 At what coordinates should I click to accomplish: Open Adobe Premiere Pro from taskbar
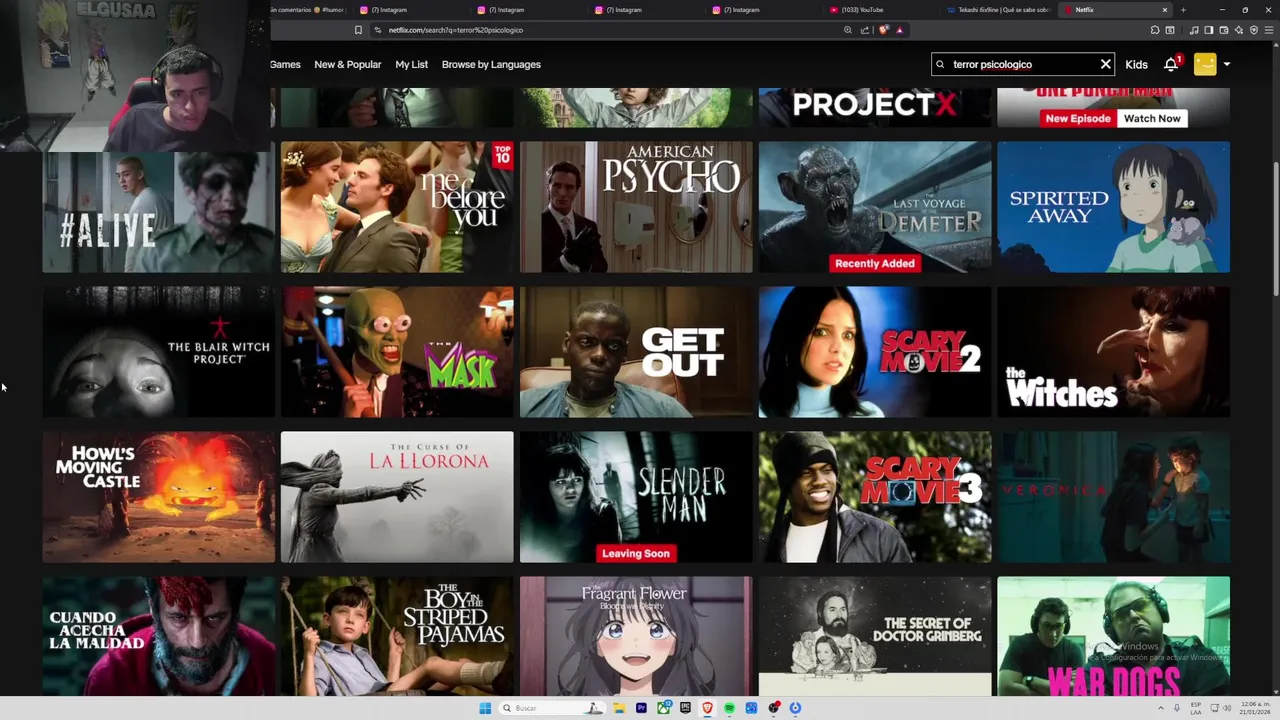point(641,708)
